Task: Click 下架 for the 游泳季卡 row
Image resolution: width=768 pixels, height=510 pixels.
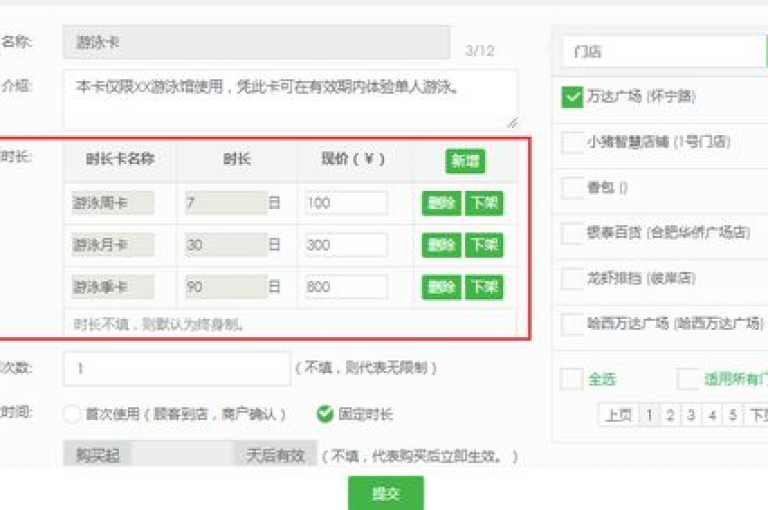Action: (484, 287)
